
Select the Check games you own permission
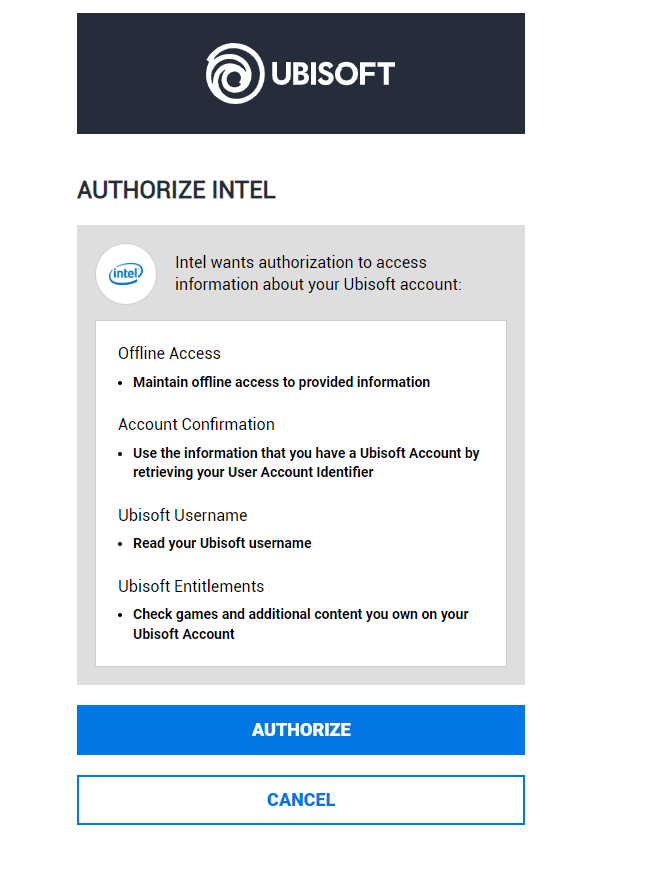tap(300, 624)
